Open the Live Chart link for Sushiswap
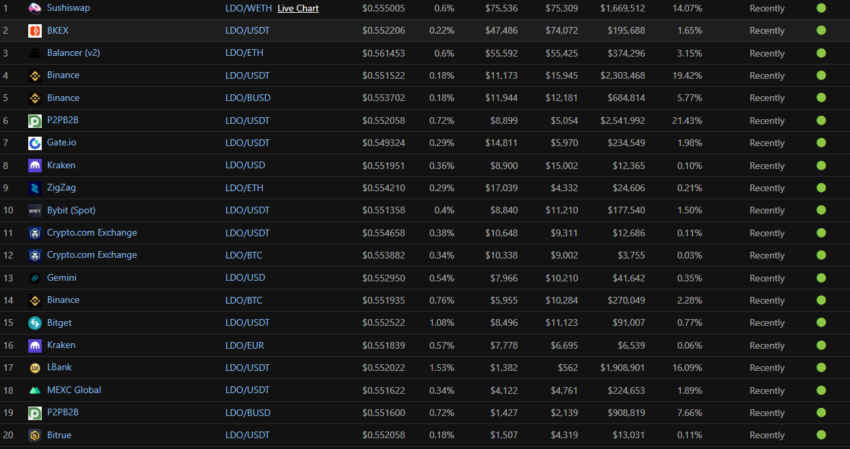This screenshot has height=449, width=850. [298, 8]
